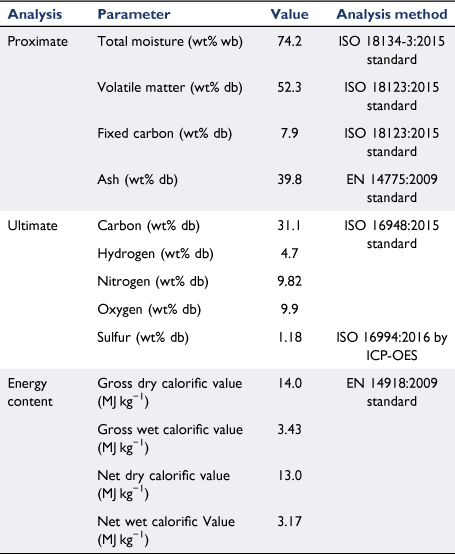
Task: Select the Proximate row label
Action: [x=37, y=41]
